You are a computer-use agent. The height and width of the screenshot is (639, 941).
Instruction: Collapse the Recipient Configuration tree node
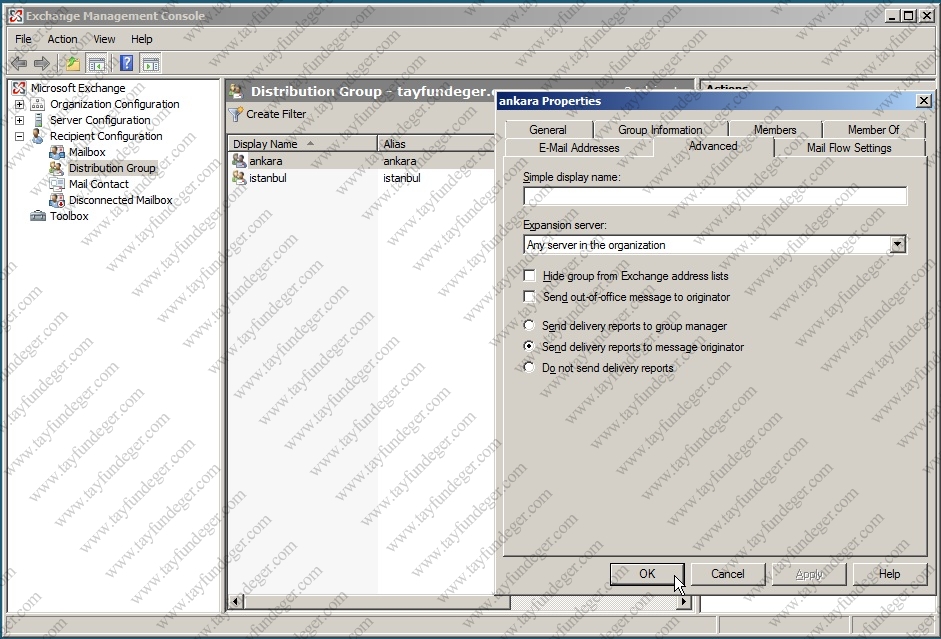click(19, 136)
